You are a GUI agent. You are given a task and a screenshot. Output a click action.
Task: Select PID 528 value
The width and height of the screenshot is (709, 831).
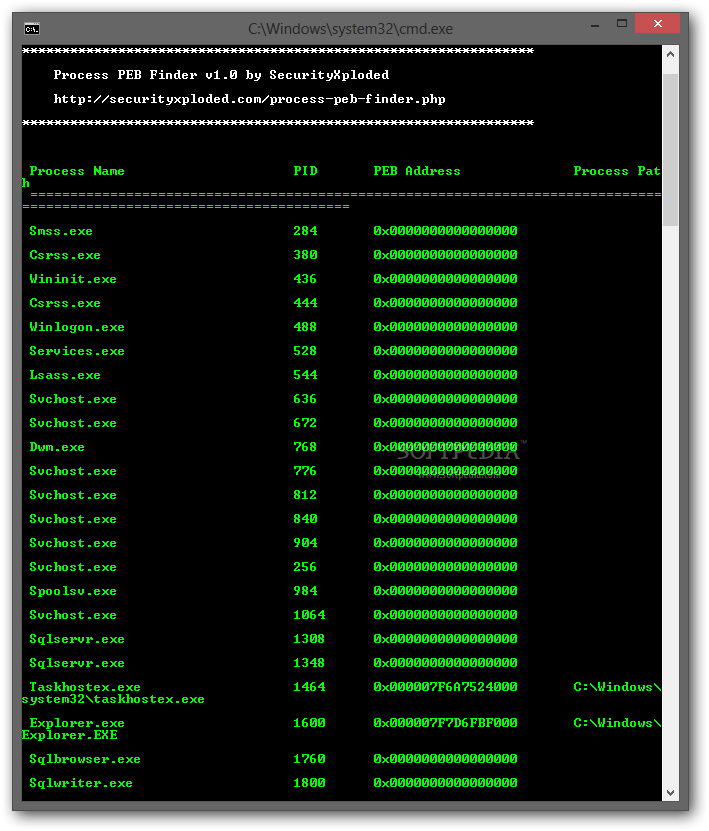click(x=305, y=351)
